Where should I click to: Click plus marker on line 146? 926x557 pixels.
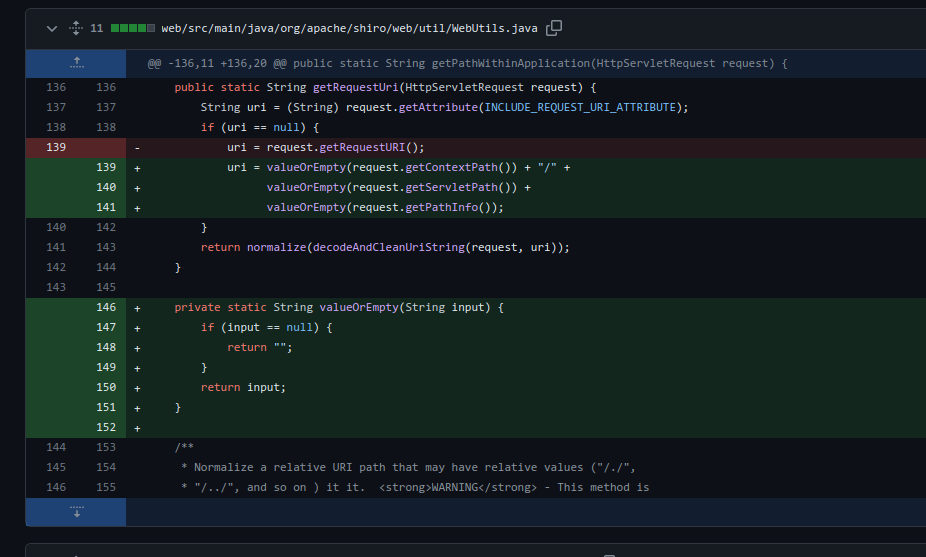coord(137,308)
